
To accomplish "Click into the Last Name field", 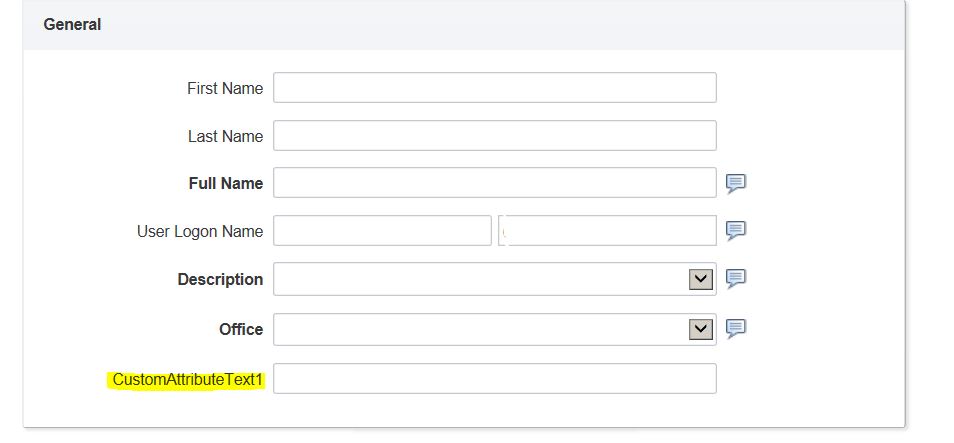I will tap(495, 136).
